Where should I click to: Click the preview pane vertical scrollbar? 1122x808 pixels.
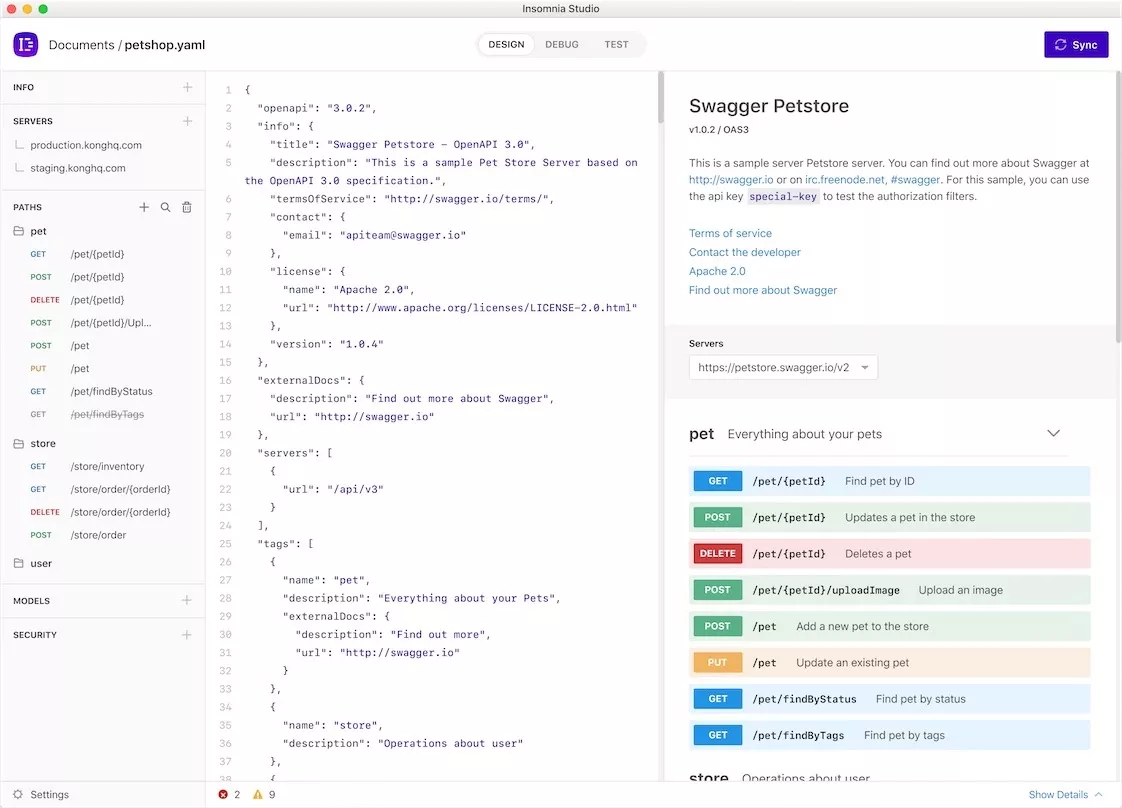coord(1118,207)
